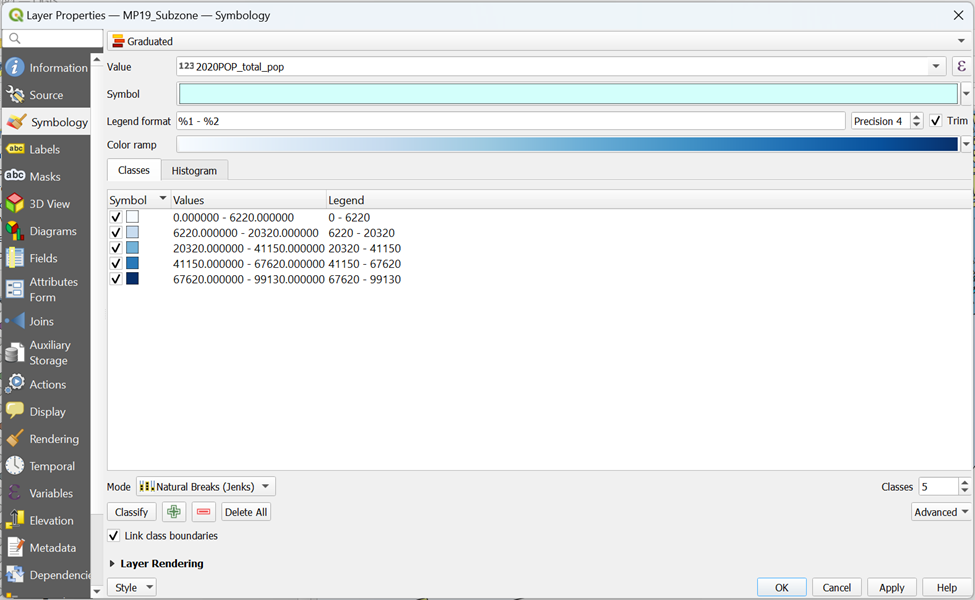Expand the Layer Rendering section
The width and height of the screenshot is (975, 600).
112,564
